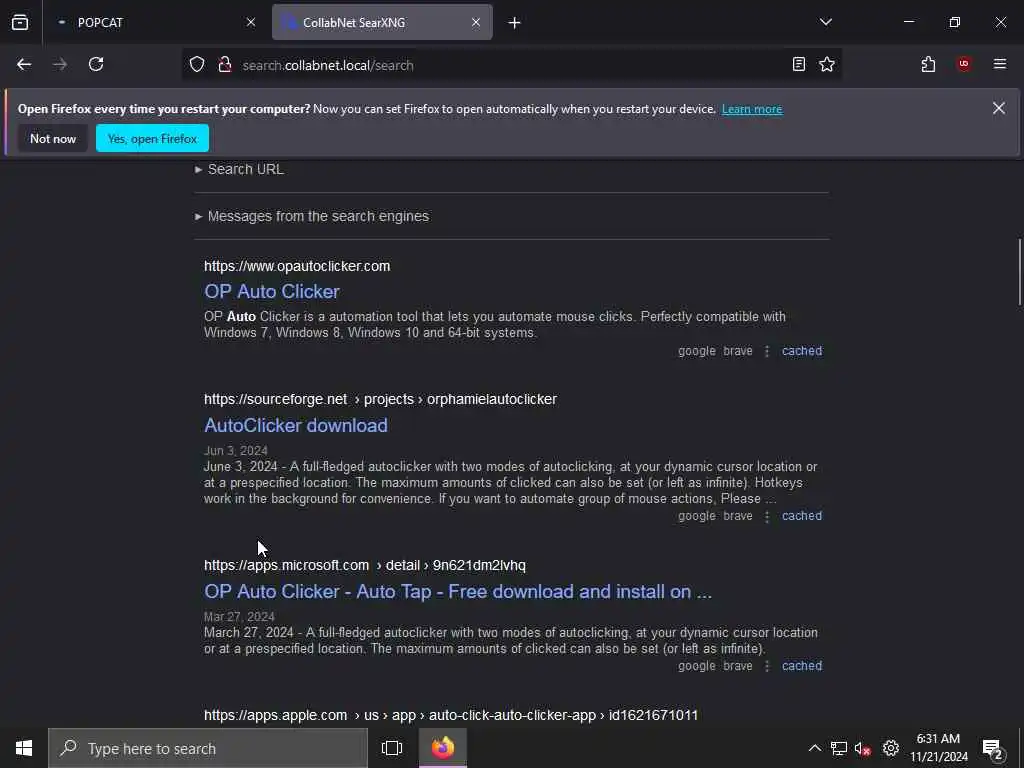Click the address bar URL field
The width and height of the screenshot is (1024, 768).
click(x=509, y=65)
